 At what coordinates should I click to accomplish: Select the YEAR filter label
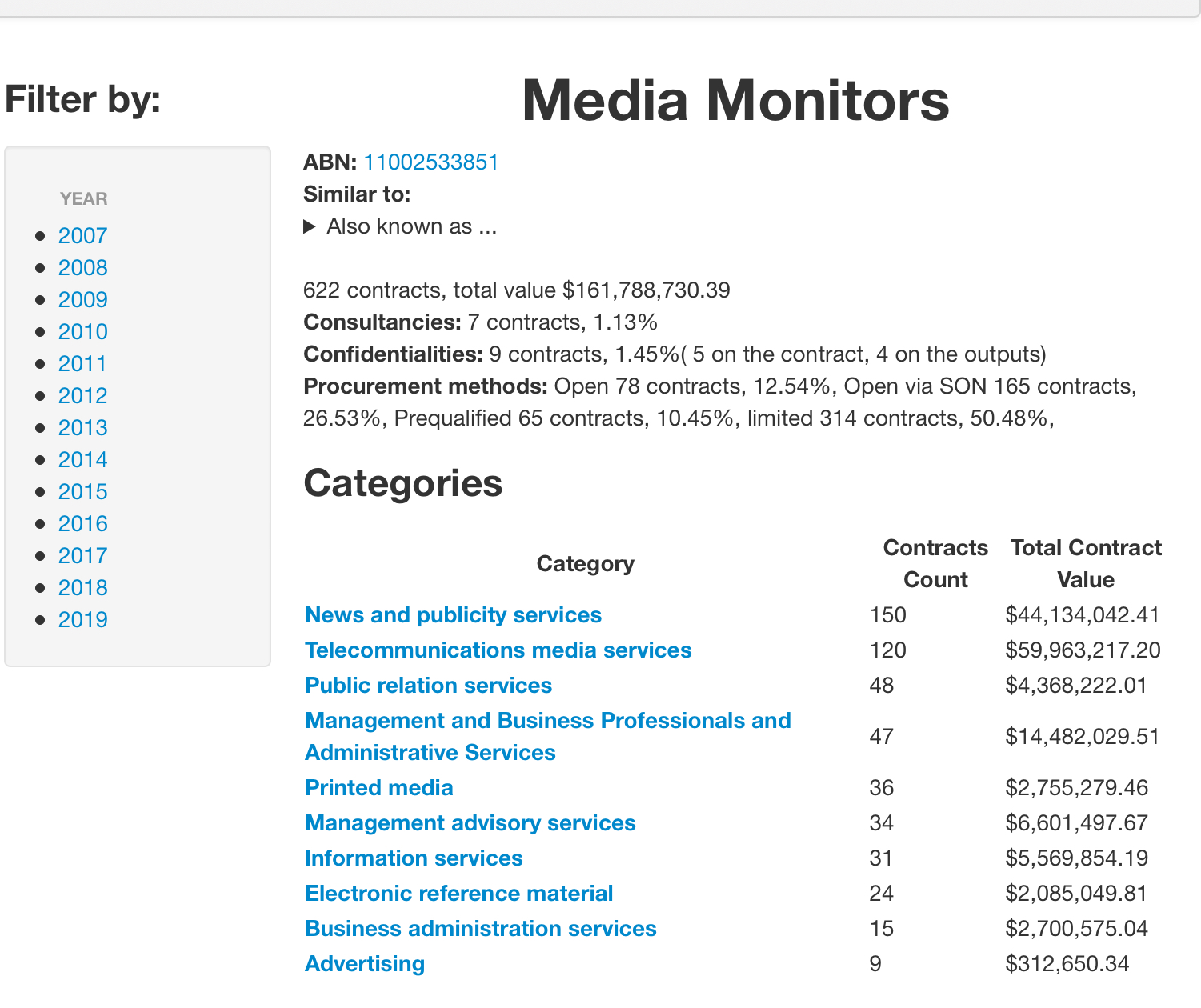[x=83, y=198]
